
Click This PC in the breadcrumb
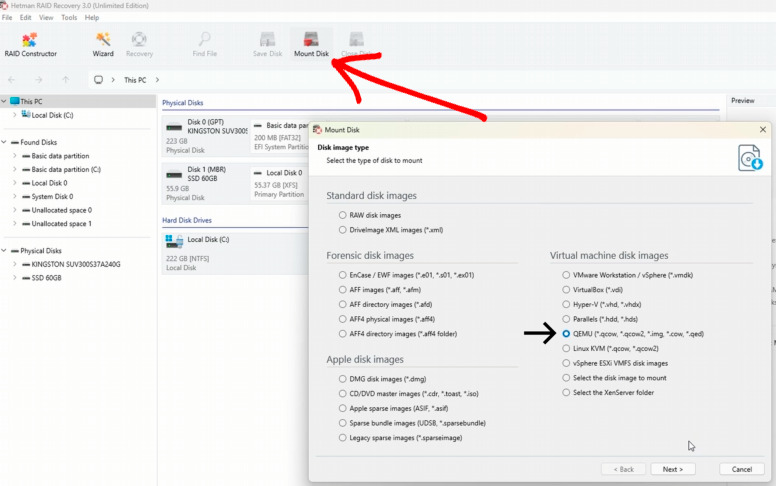tap(135, 80)
